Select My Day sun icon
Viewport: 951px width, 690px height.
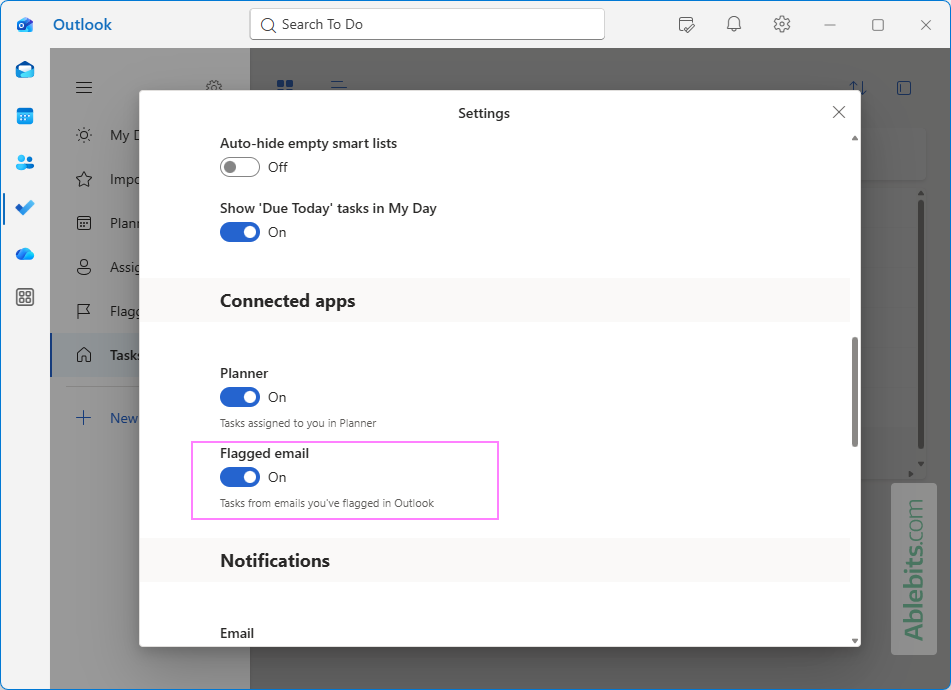point(84,135)
